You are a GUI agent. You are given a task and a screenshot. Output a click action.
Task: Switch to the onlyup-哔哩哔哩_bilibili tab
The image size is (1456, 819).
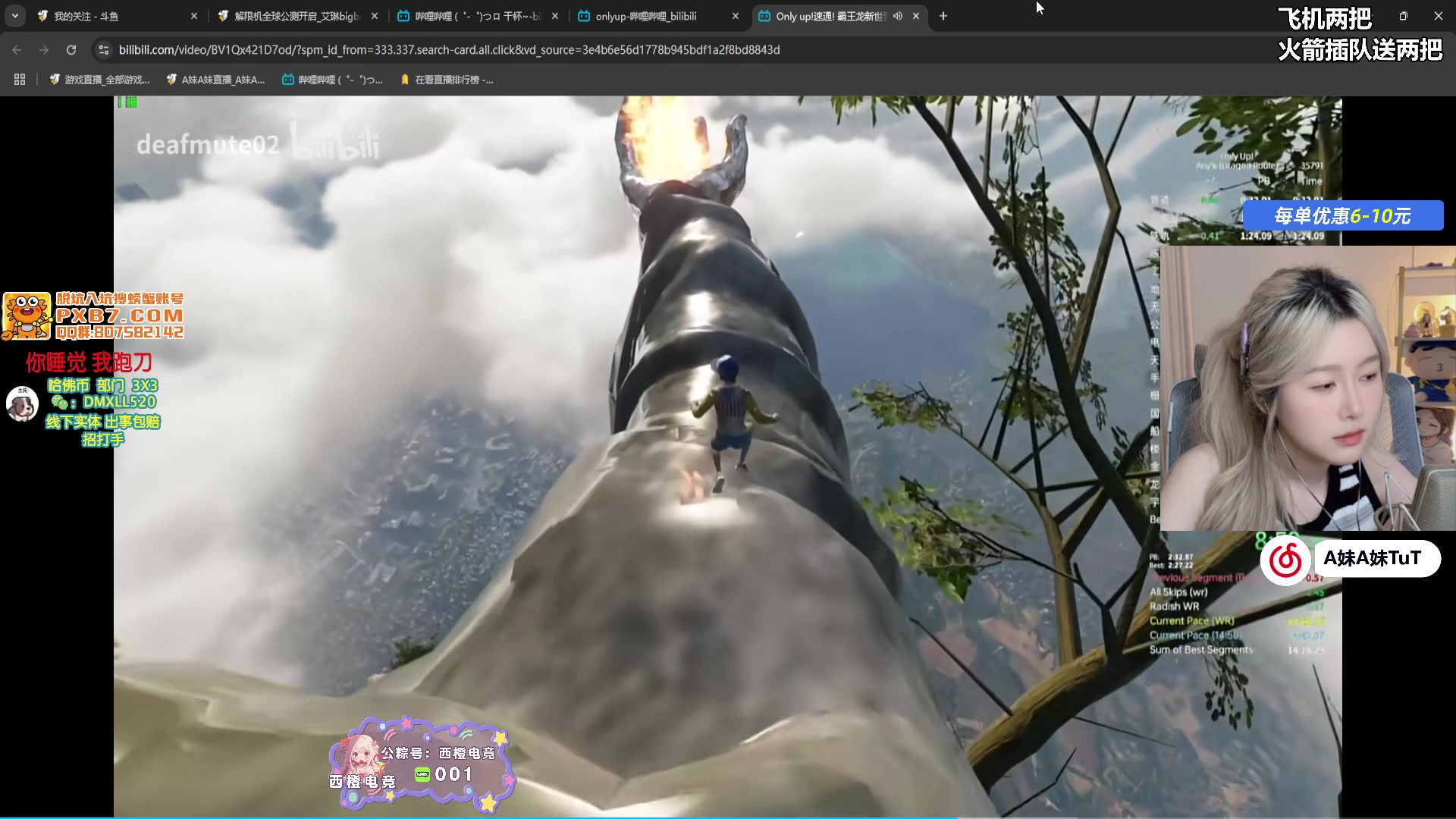pos(658,16)
